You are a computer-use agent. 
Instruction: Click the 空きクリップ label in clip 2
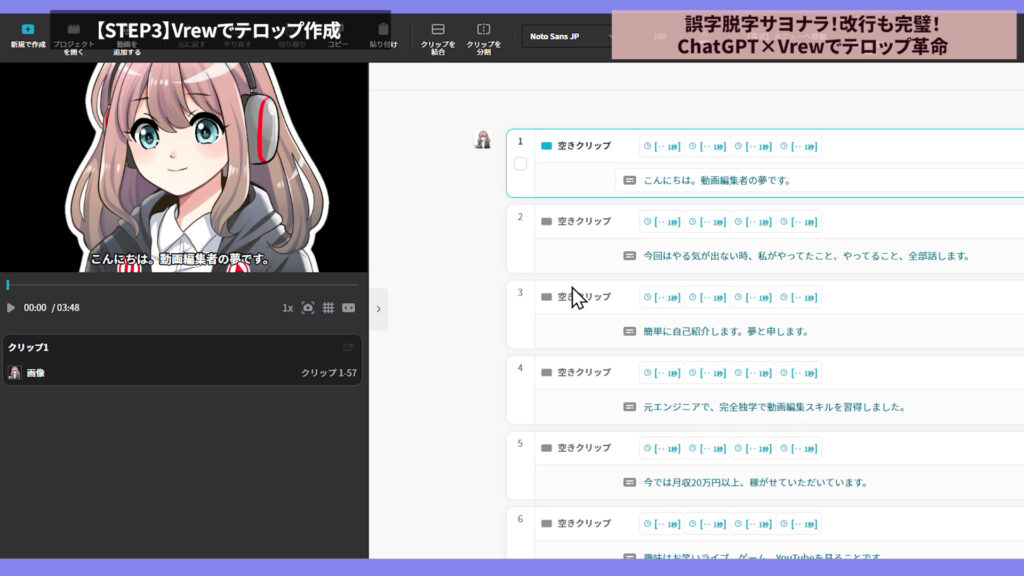(584, 221)
